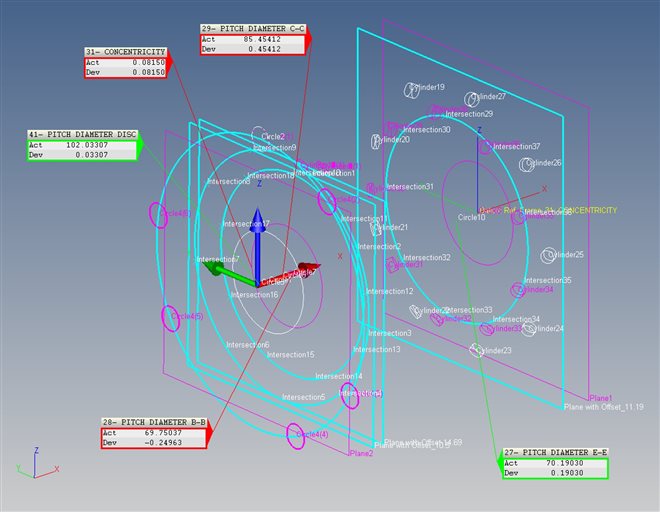The height and width of the screenshot is (512, 660).
Task: Select the 28- PITCH DIAMETER B-B callout header
Action: tap(155, 422)
